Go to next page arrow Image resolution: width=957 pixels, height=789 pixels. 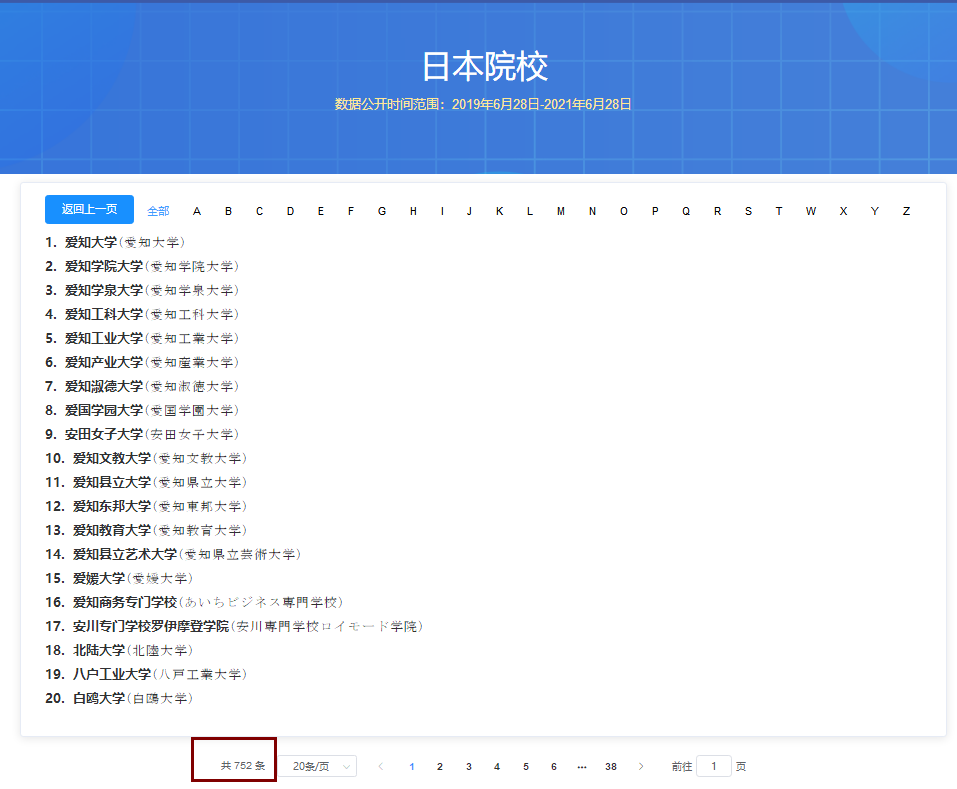pos(641,766)
